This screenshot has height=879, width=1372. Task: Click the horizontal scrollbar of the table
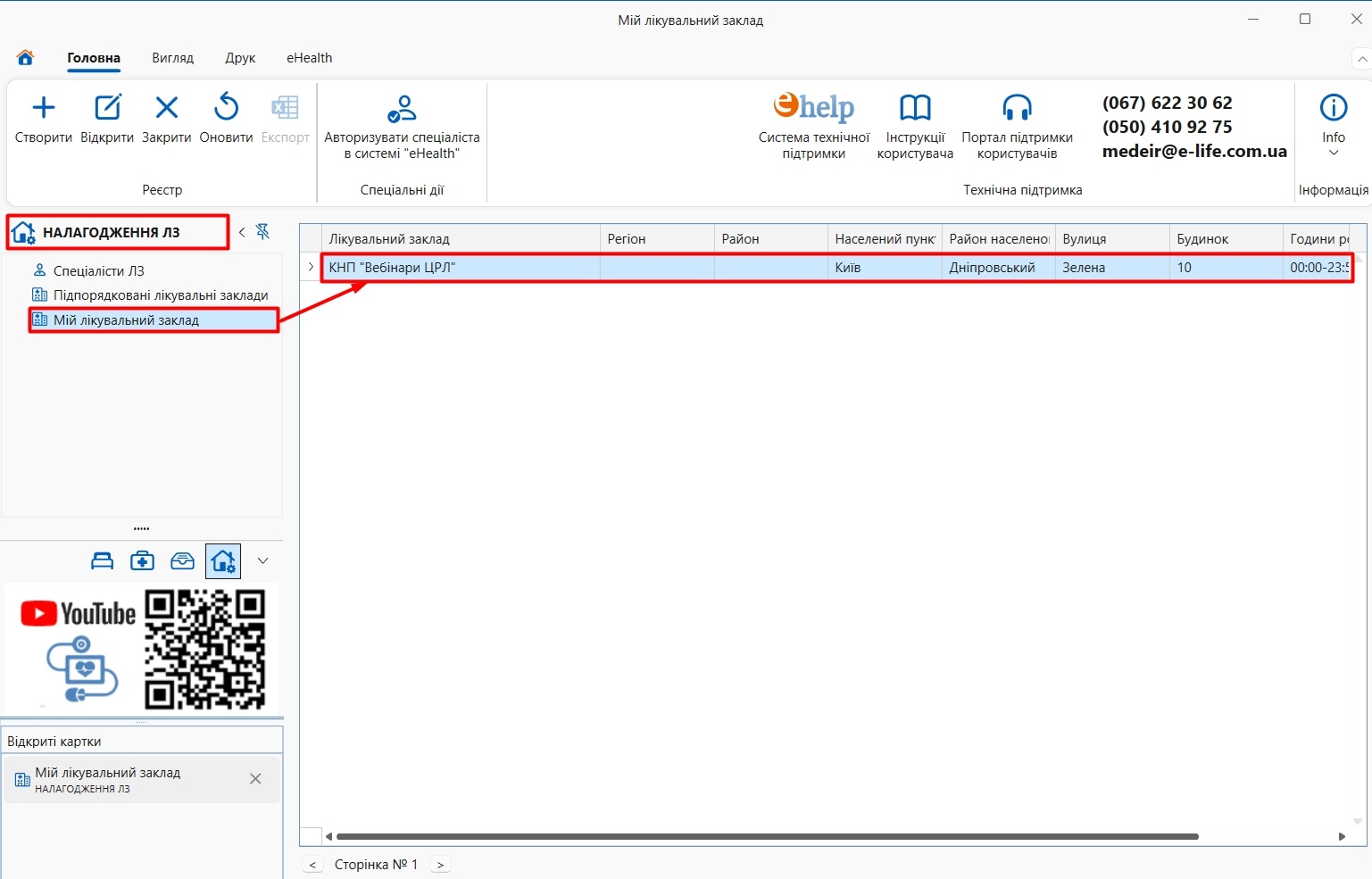tap(768, 836)
